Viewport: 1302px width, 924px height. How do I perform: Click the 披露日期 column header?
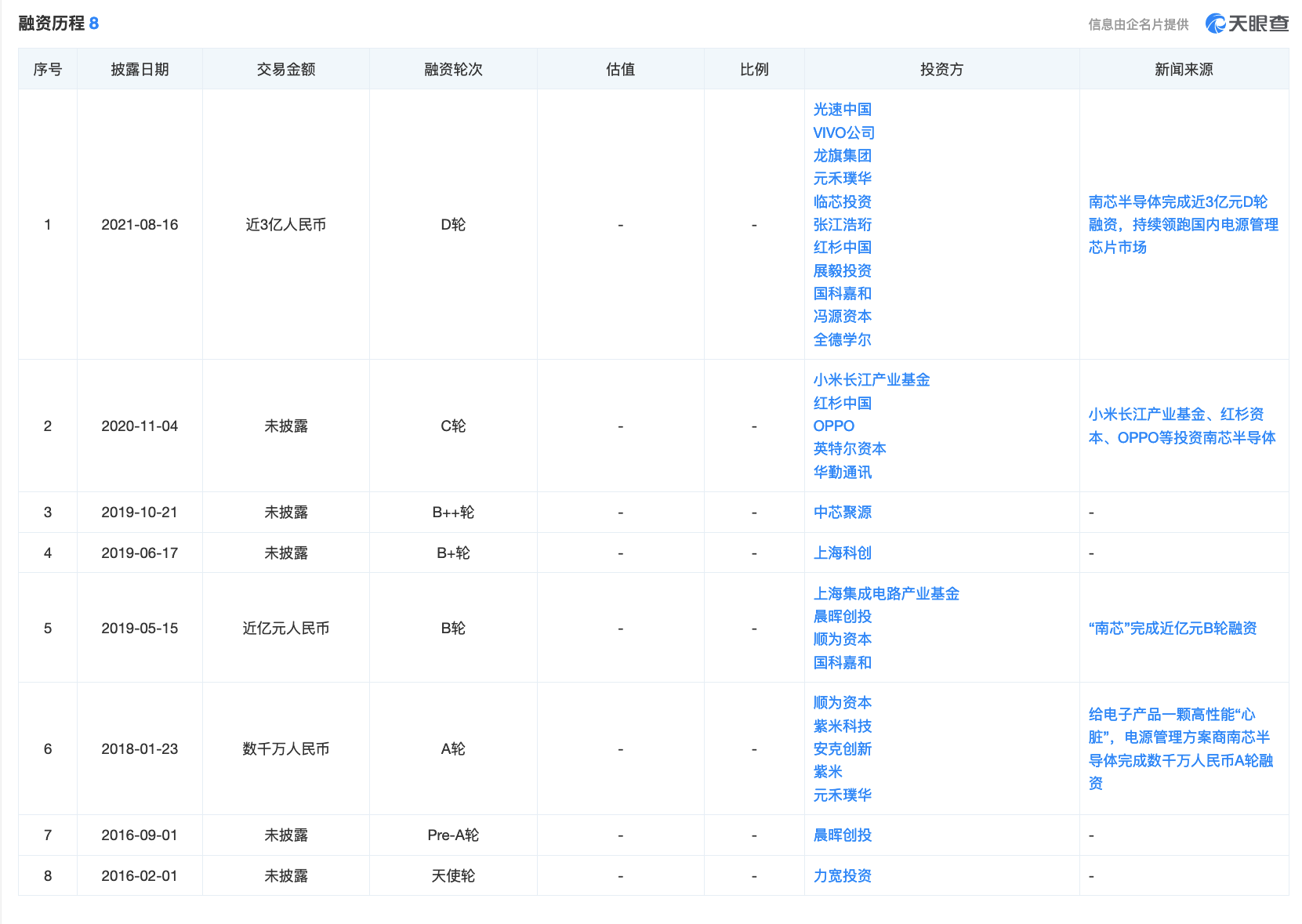[x=140, y=69]
